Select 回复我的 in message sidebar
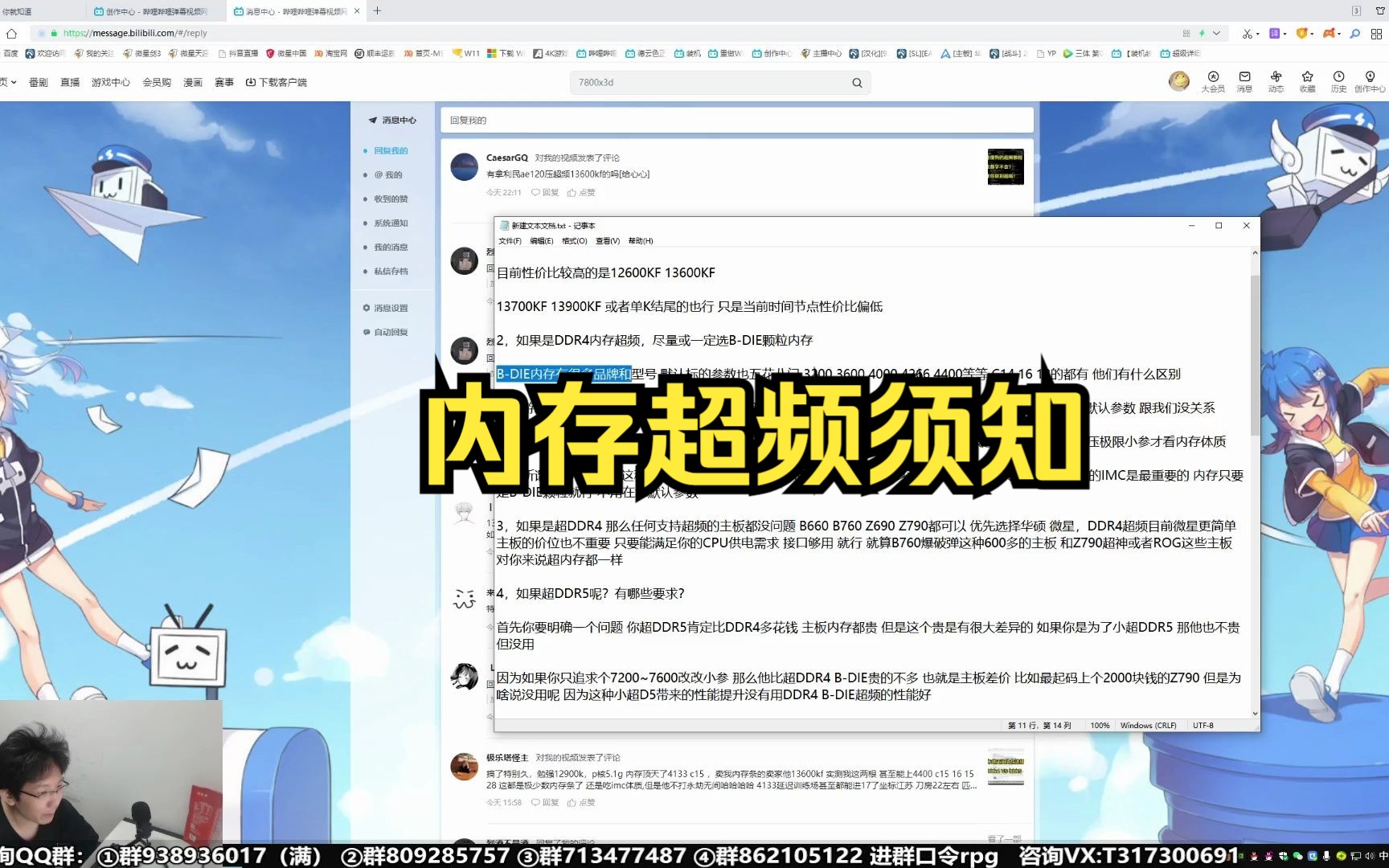Image resolution: width=1389 pixels, height=868 pixels. [391, 151]
